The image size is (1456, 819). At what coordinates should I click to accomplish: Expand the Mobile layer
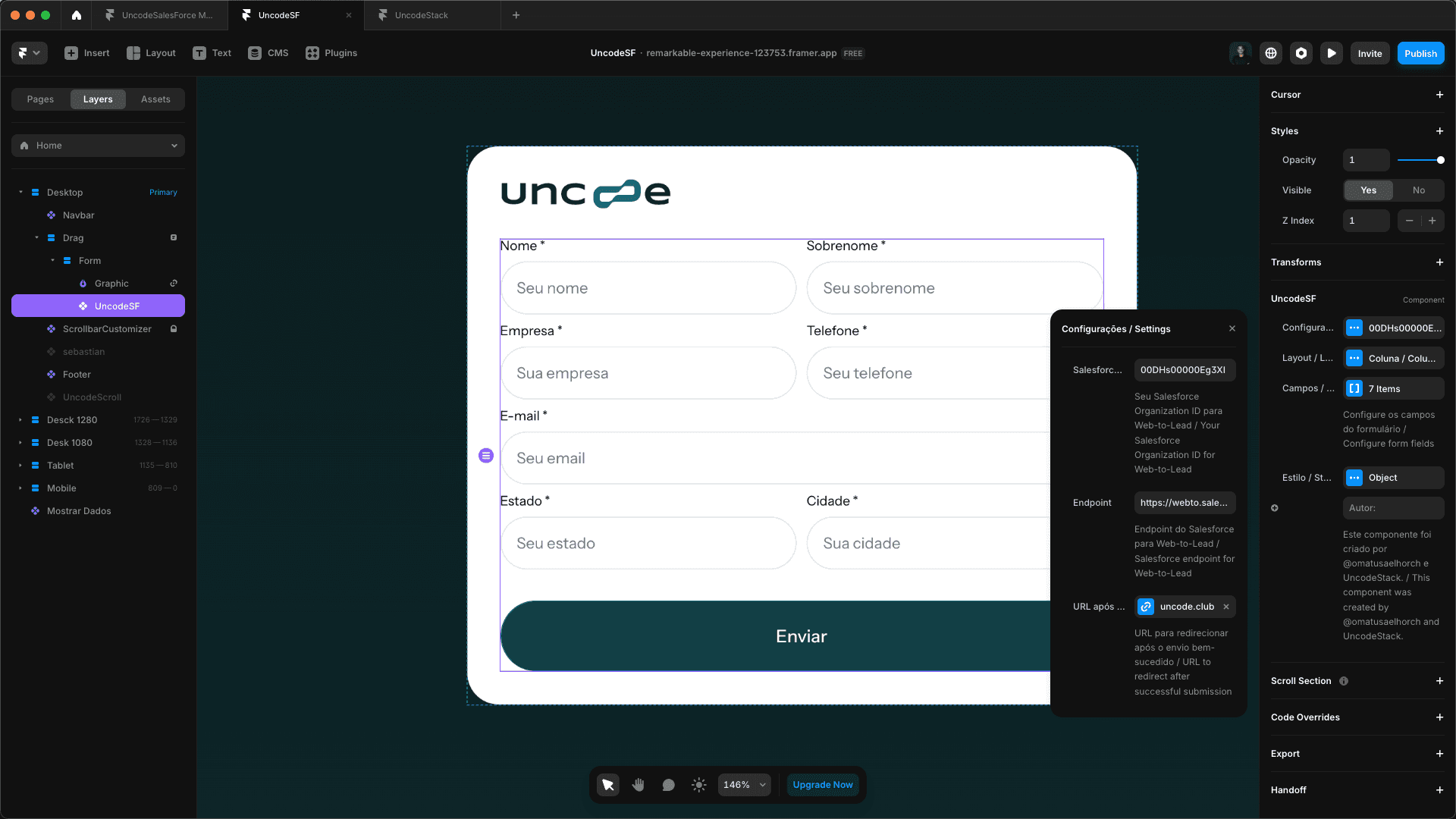20,488
